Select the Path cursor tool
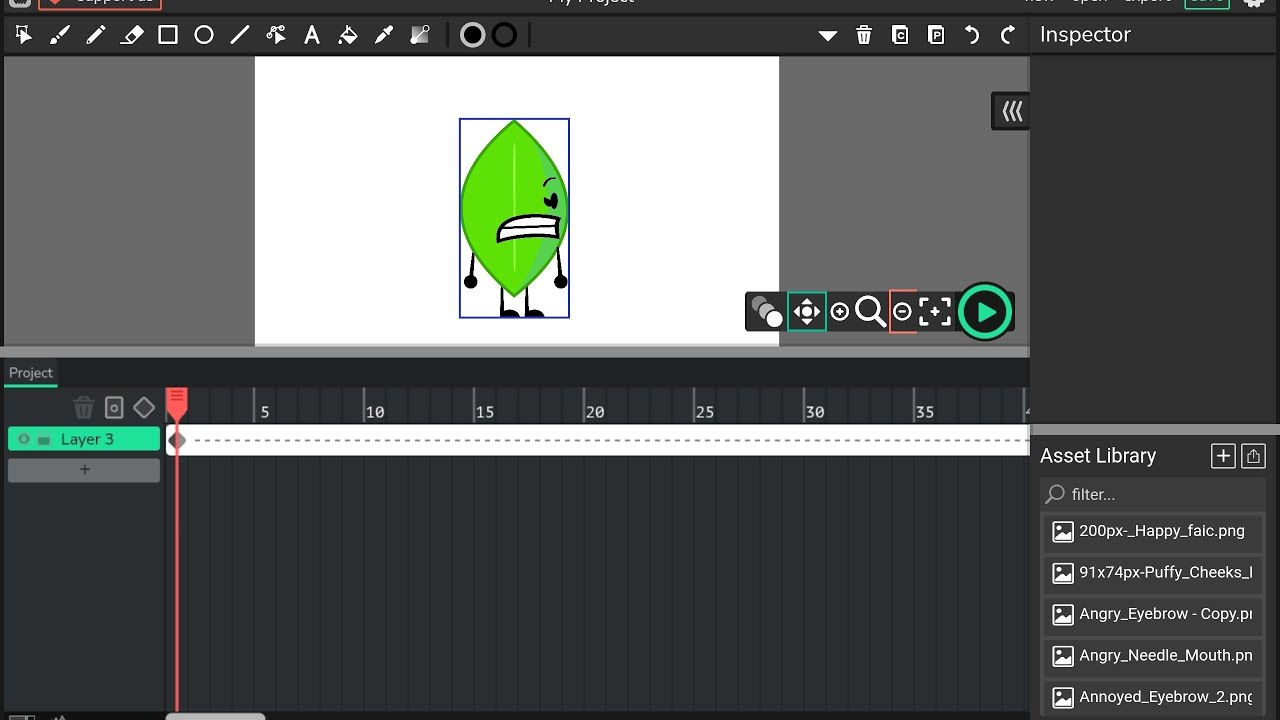Image resolution: width=1280 pixels, height=720 pixels. [x=276, y=36]
